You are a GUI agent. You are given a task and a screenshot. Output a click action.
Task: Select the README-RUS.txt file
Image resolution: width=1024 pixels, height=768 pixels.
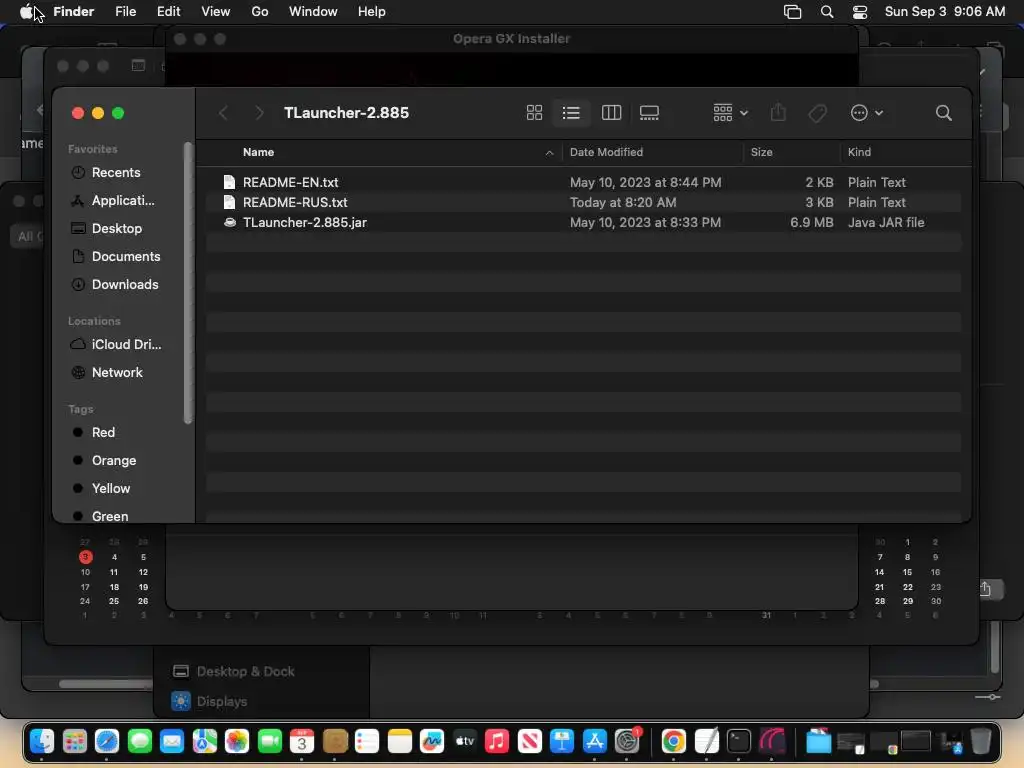click(x=583, y=202)
